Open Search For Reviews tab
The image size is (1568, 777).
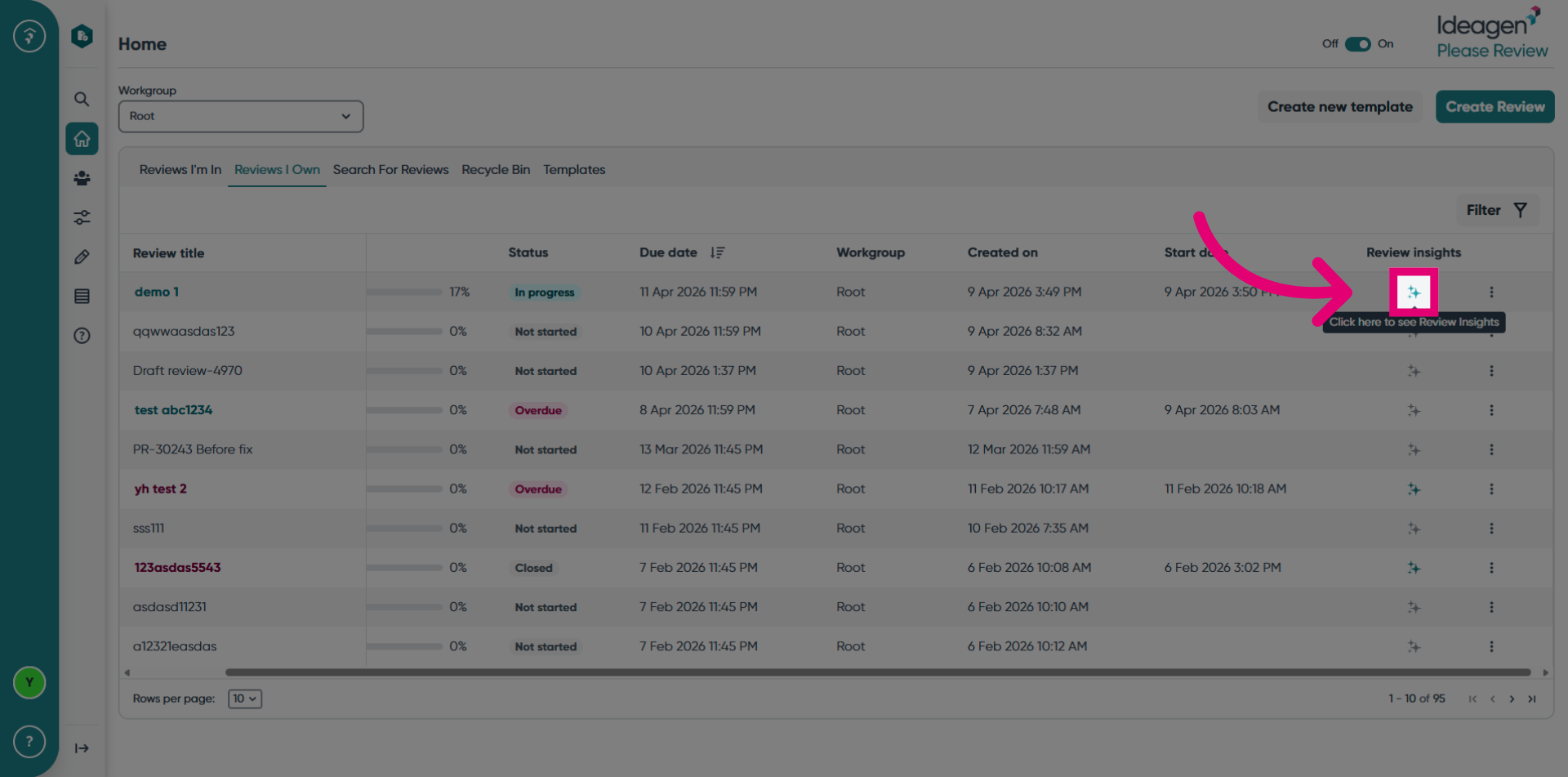[390, 170]
